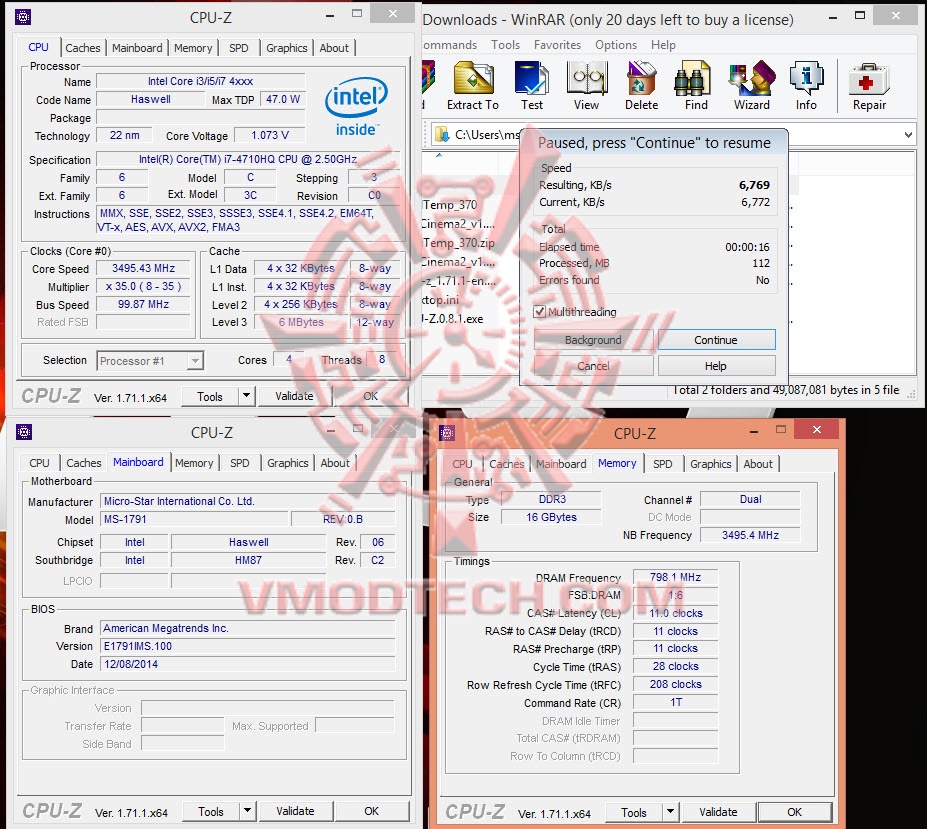
Task: Open the Favorites menu in WinRAR
Action: coord(557,45)
